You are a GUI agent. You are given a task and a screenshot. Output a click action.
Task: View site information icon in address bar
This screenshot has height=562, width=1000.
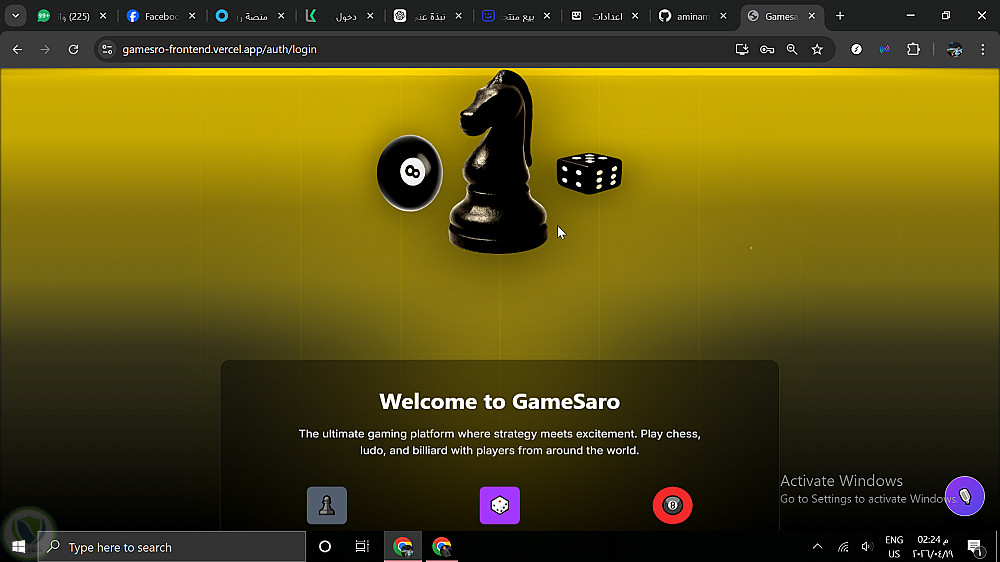point(107,49)
